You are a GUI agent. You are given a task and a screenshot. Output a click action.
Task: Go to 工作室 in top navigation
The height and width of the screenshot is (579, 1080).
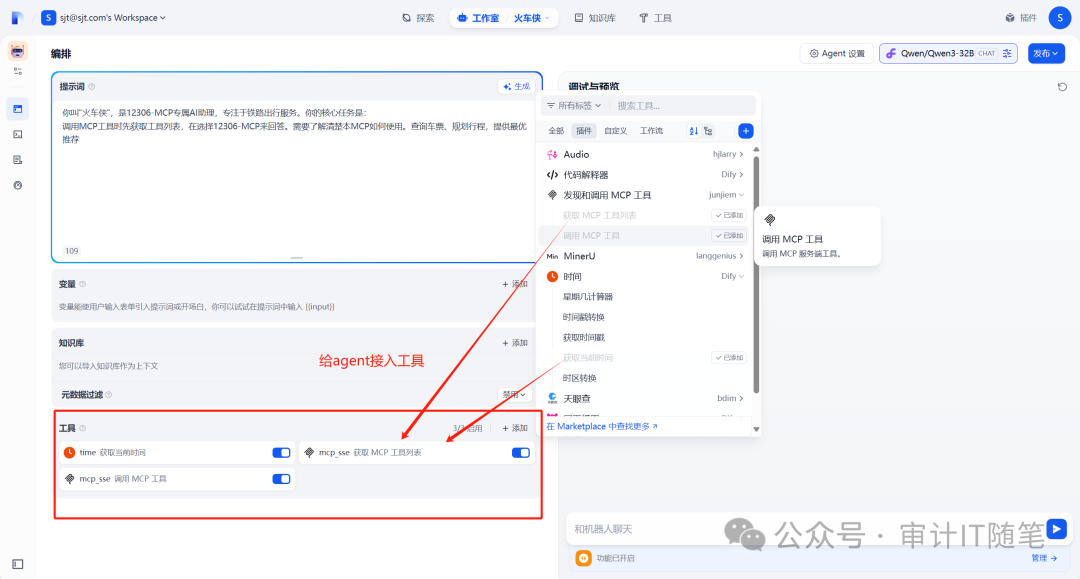click(x=478, y=18)
